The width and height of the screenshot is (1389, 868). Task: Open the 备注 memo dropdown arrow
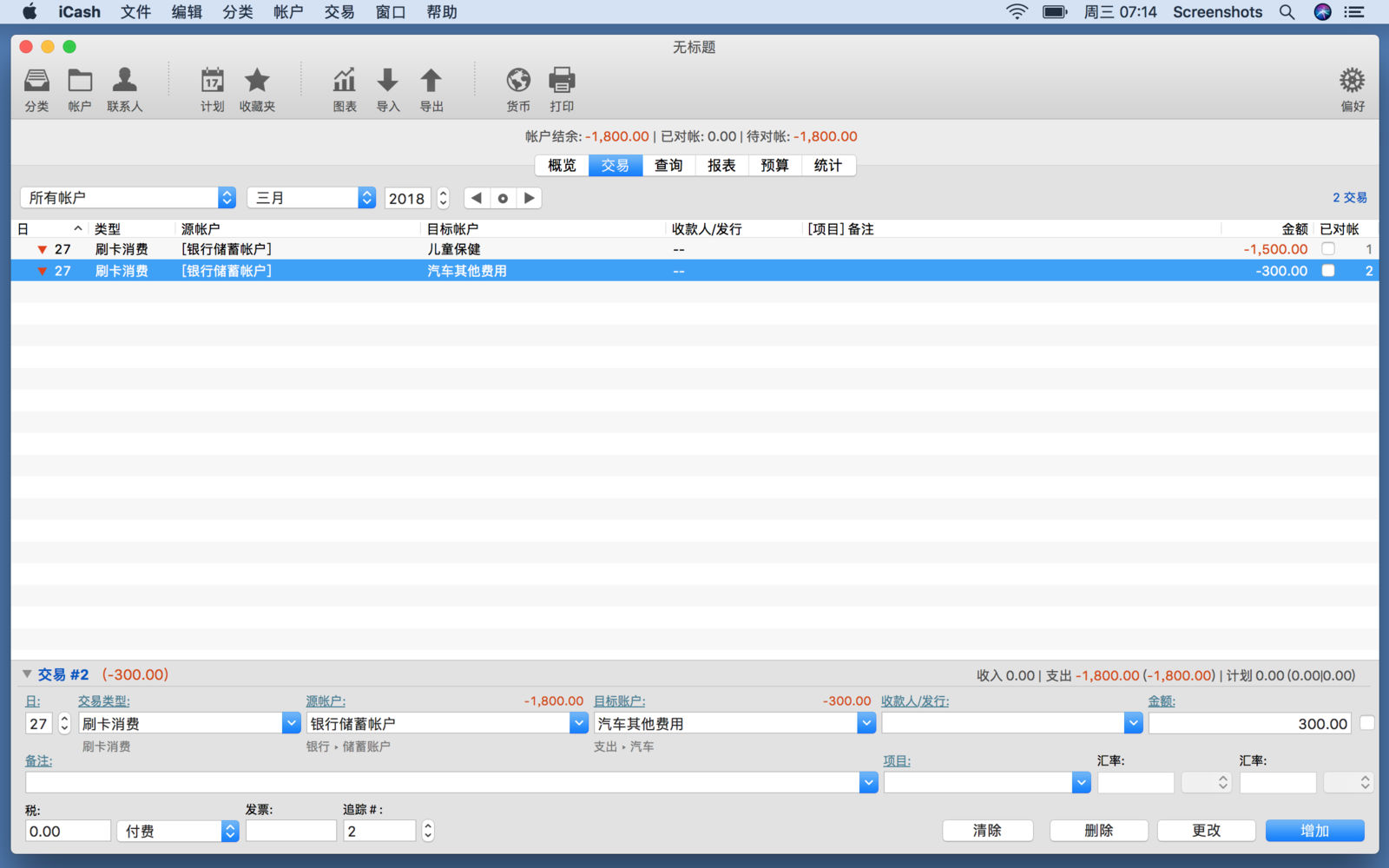pyautogui.click(x=868, y=782)
